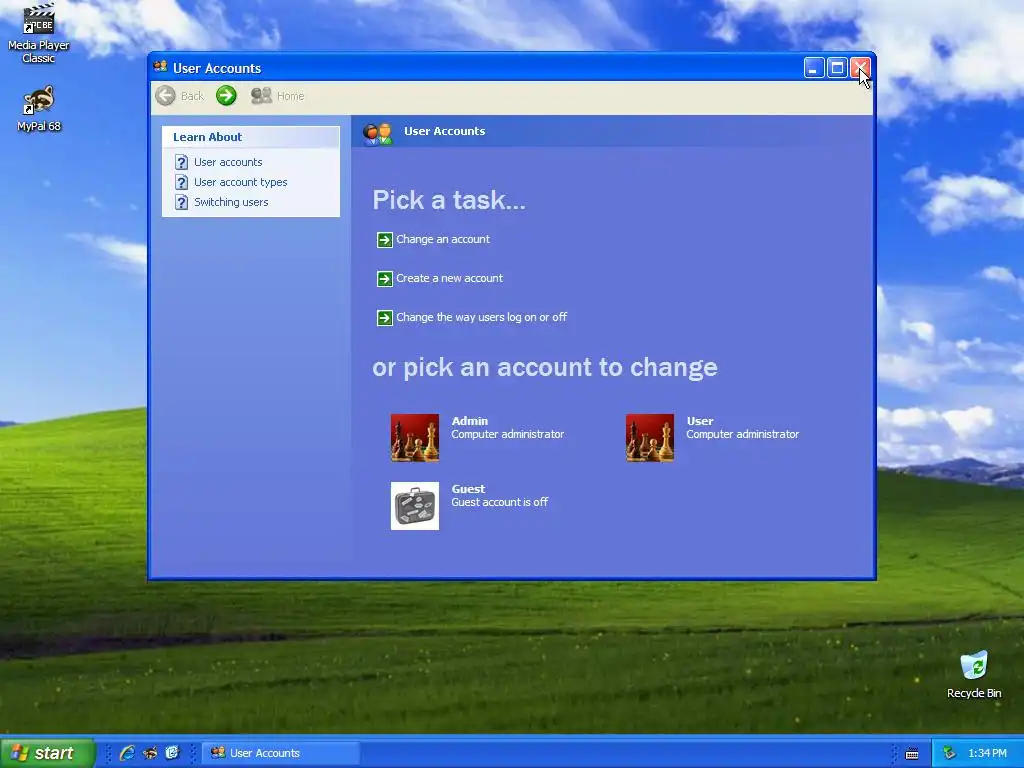1024x768 pixels.
Task: Select the MyPal 68 desktop icon
Action: coord(39,108)
